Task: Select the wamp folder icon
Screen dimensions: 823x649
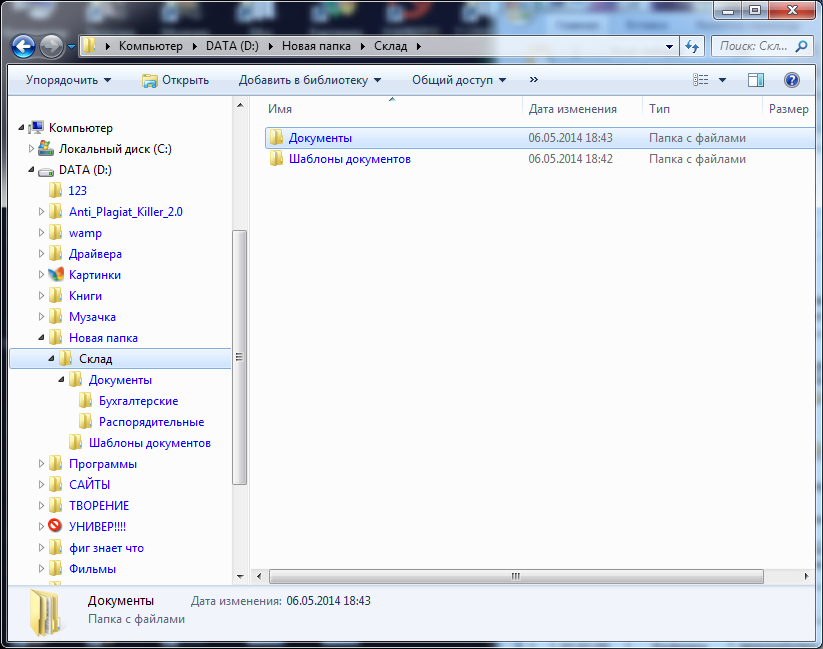Action: pyautogui.click(x=56, y=233)
